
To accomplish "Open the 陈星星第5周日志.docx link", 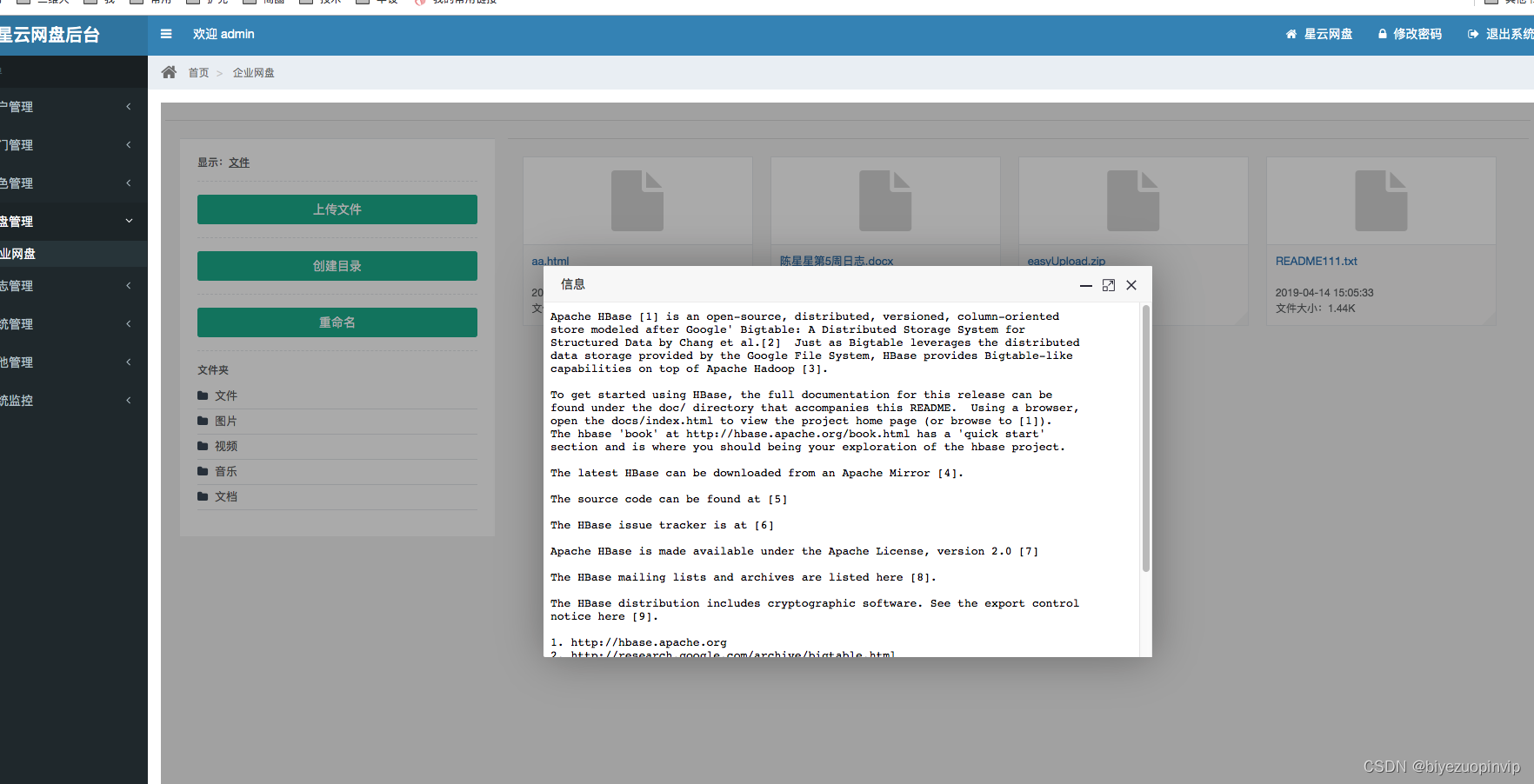I will [x=837, y=261].
